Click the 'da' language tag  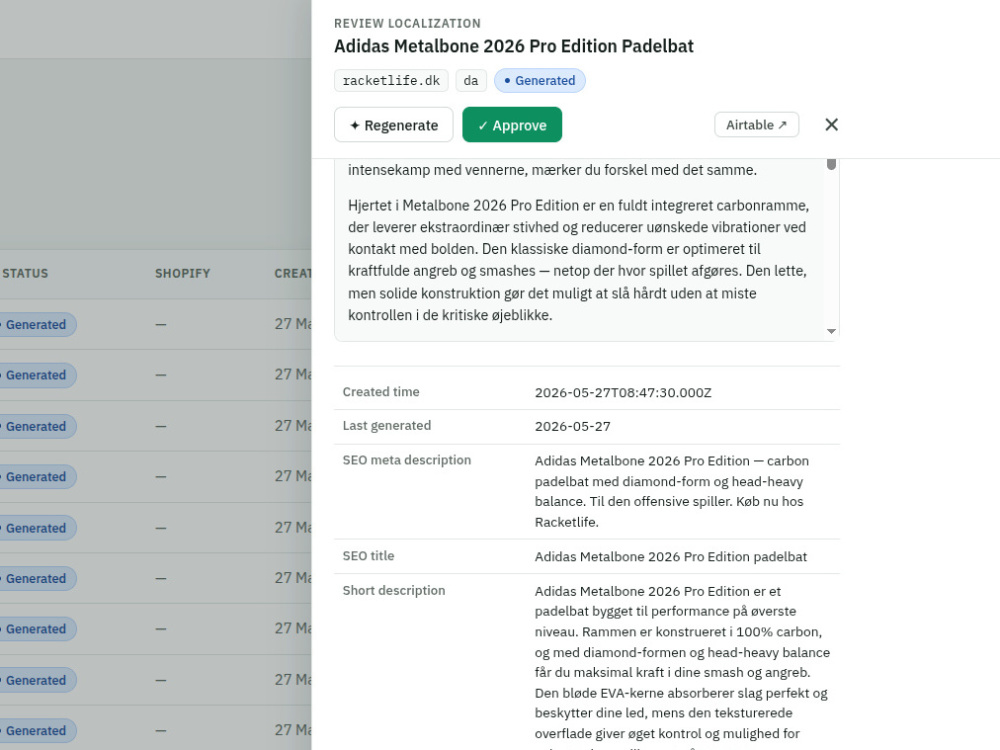click(x=471, y=81)
